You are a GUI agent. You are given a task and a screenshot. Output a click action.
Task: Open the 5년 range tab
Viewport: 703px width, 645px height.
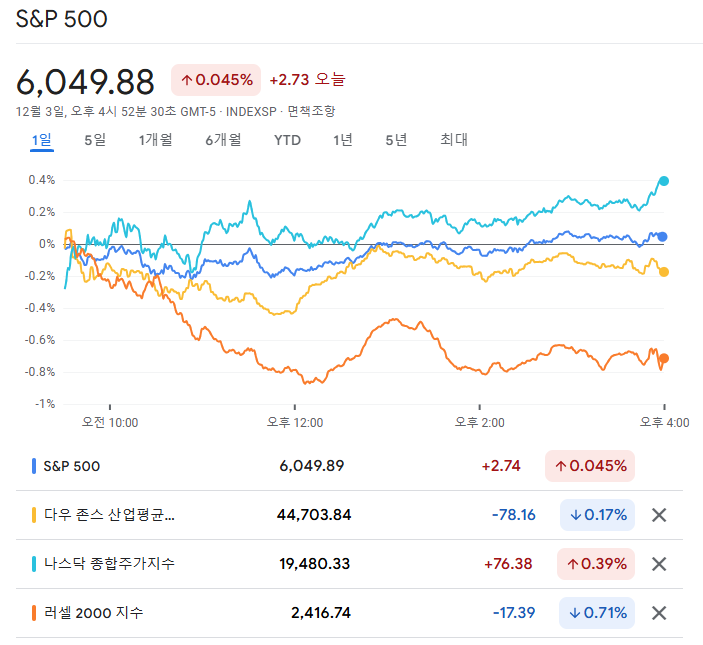pos(396,140)
